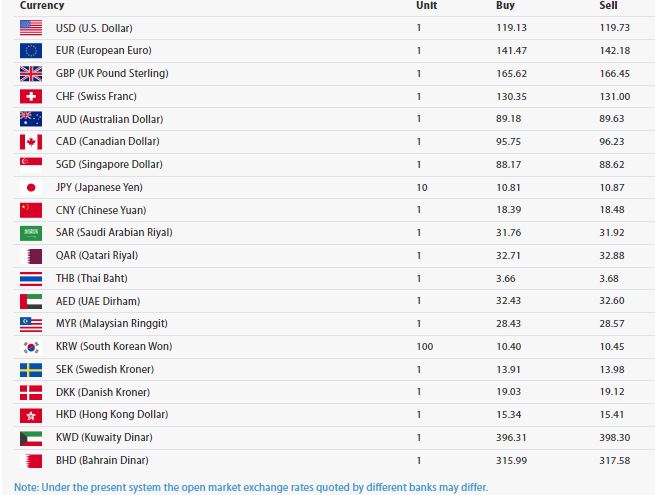Click the Kuwaiti flag icon
Screen dimensions: 655x495
click(x=31, y=438)
